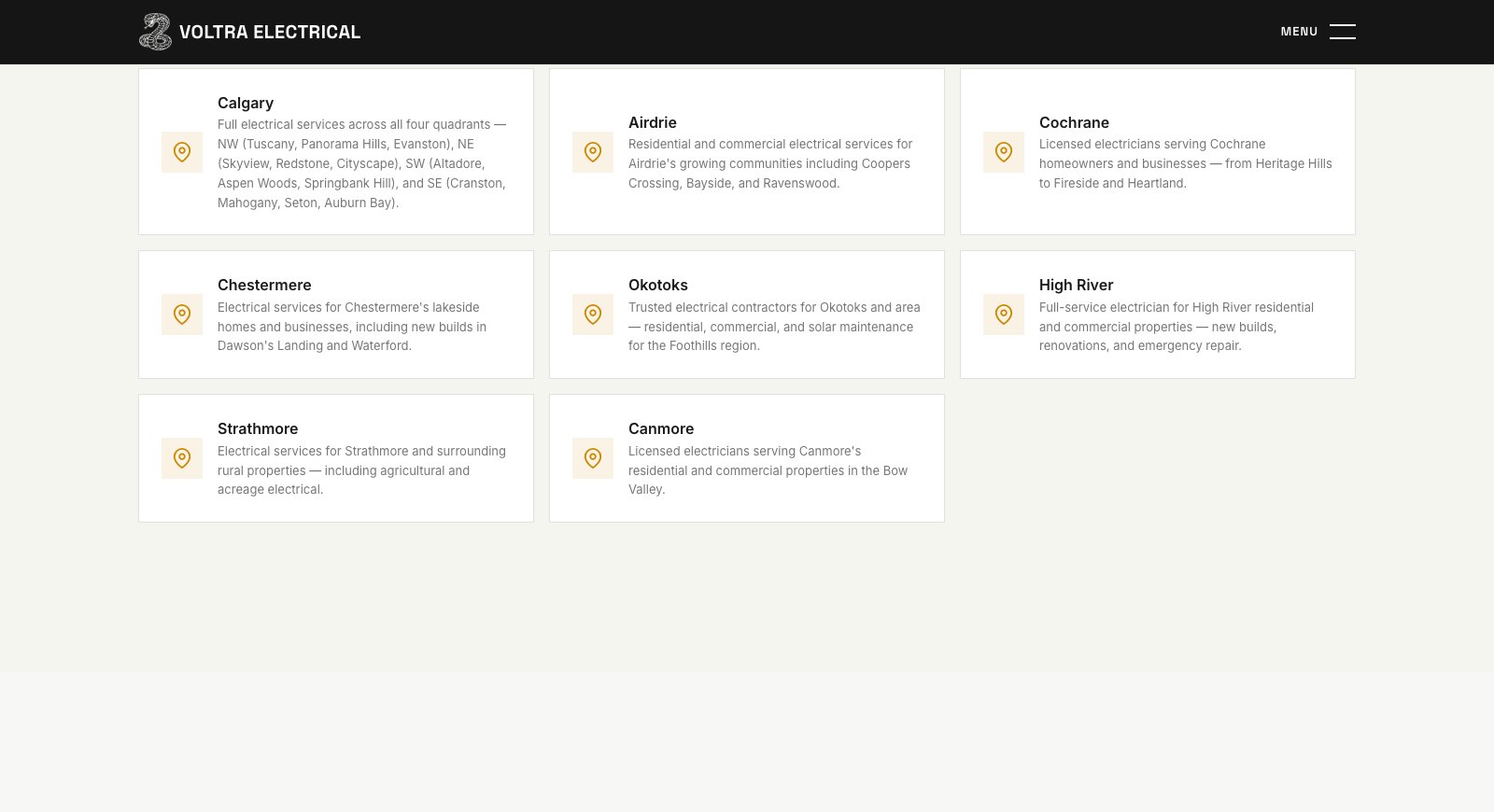
Task: Click the Canmore location pin icon
Action: click(593, 458)
